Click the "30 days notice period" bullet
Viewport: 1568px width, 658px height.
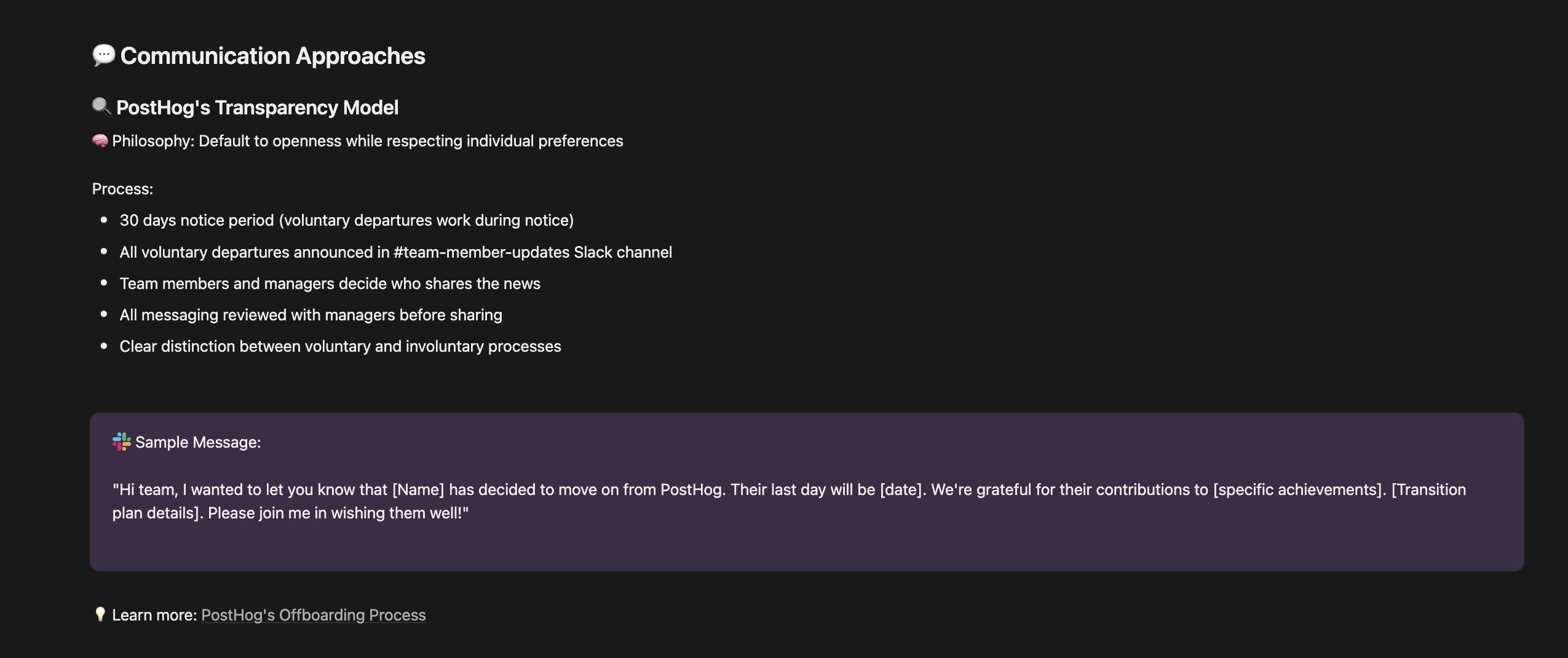coord(346,220)
